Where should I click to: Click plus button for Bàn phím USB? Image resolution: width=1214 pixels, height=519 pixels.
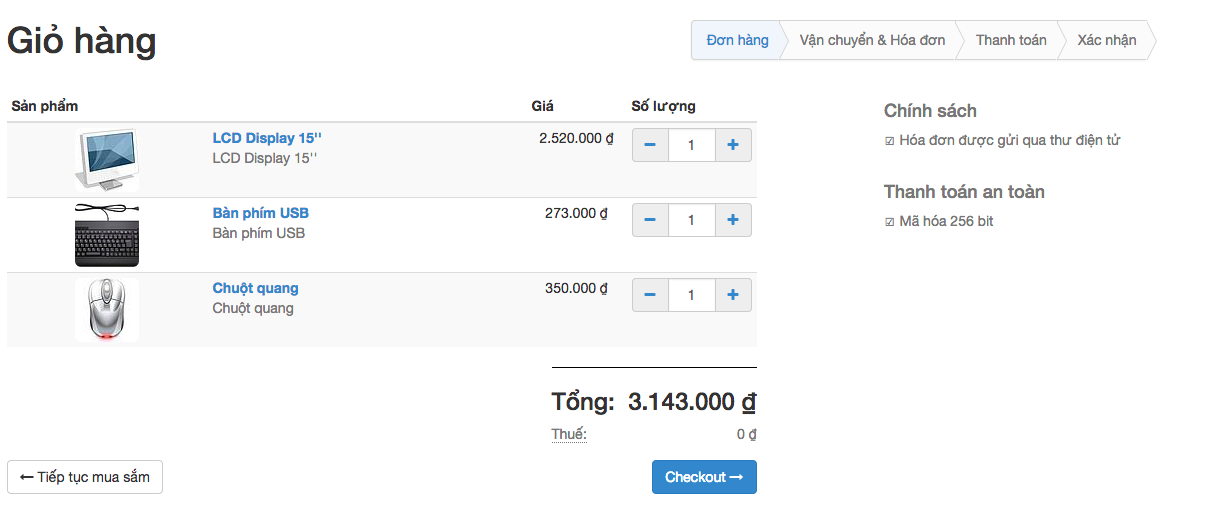[x=733, y=220]
